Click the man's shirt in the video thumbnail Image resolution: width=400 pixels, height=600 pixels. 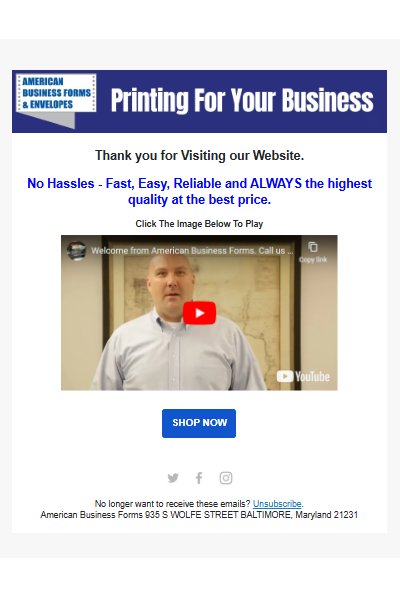click(x=178, y=356)
